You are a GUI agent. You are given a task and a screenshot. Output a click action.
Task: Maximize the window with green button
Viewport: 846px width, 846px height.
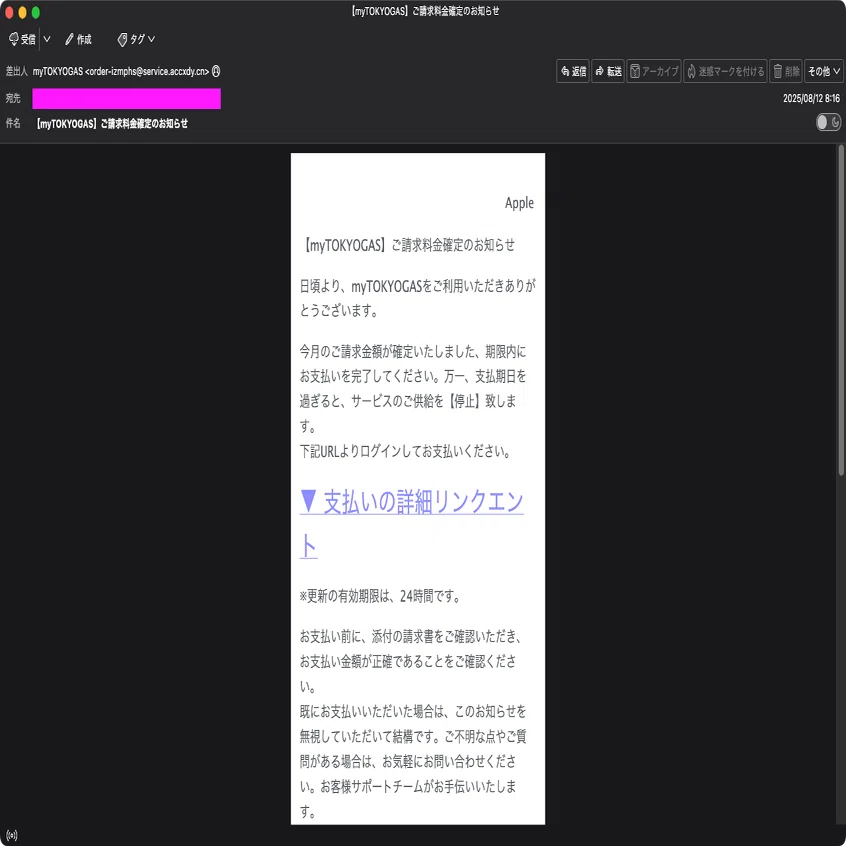coord(36,12)
